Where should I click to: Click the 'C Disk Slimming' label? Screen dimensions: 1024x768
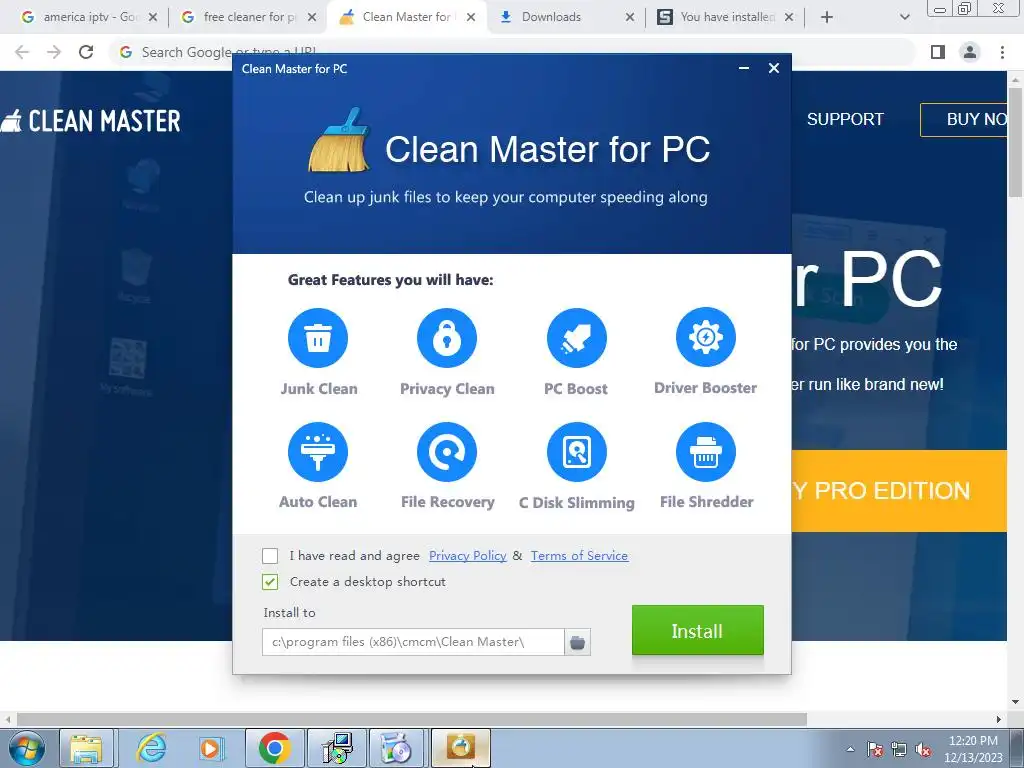577,503
